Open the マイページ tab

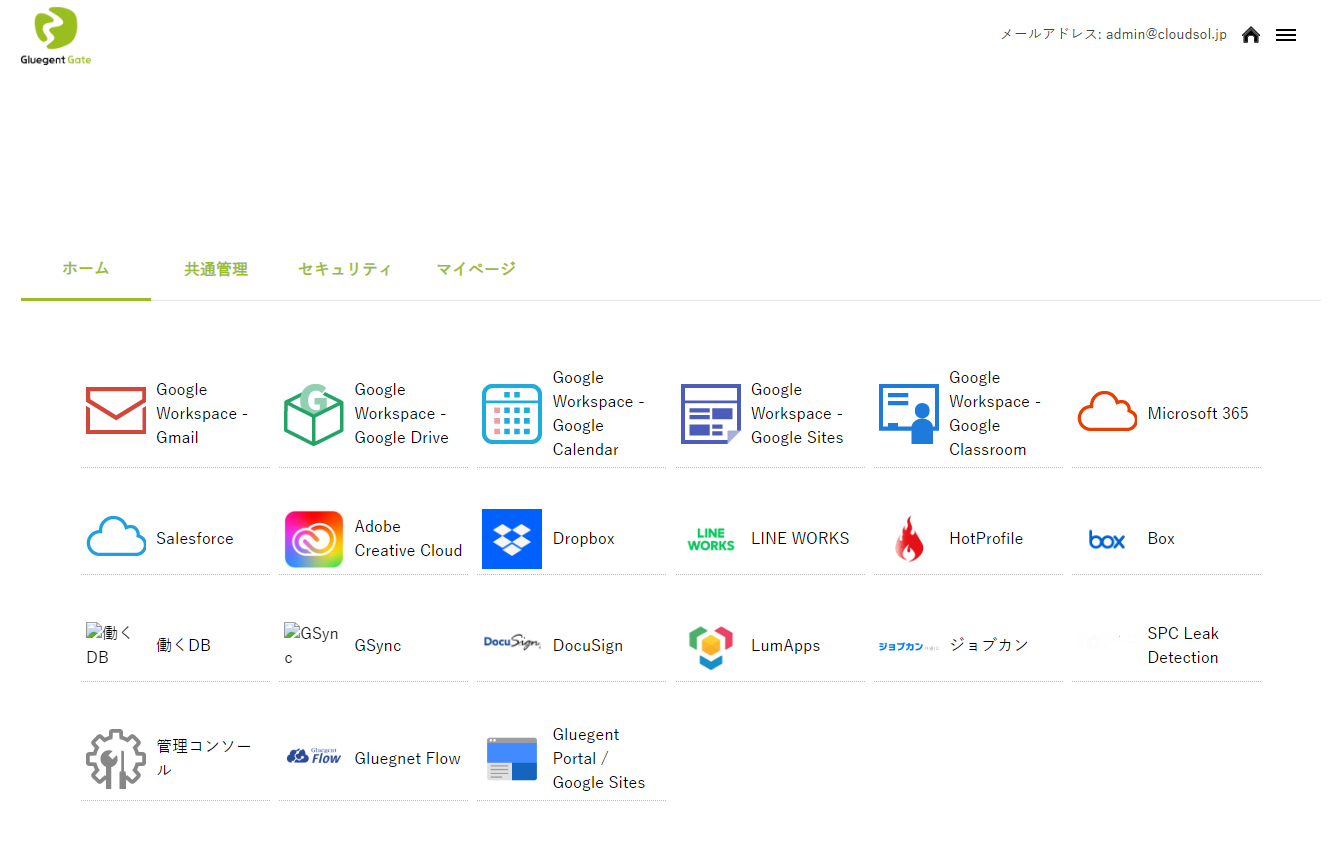[476, 269]
